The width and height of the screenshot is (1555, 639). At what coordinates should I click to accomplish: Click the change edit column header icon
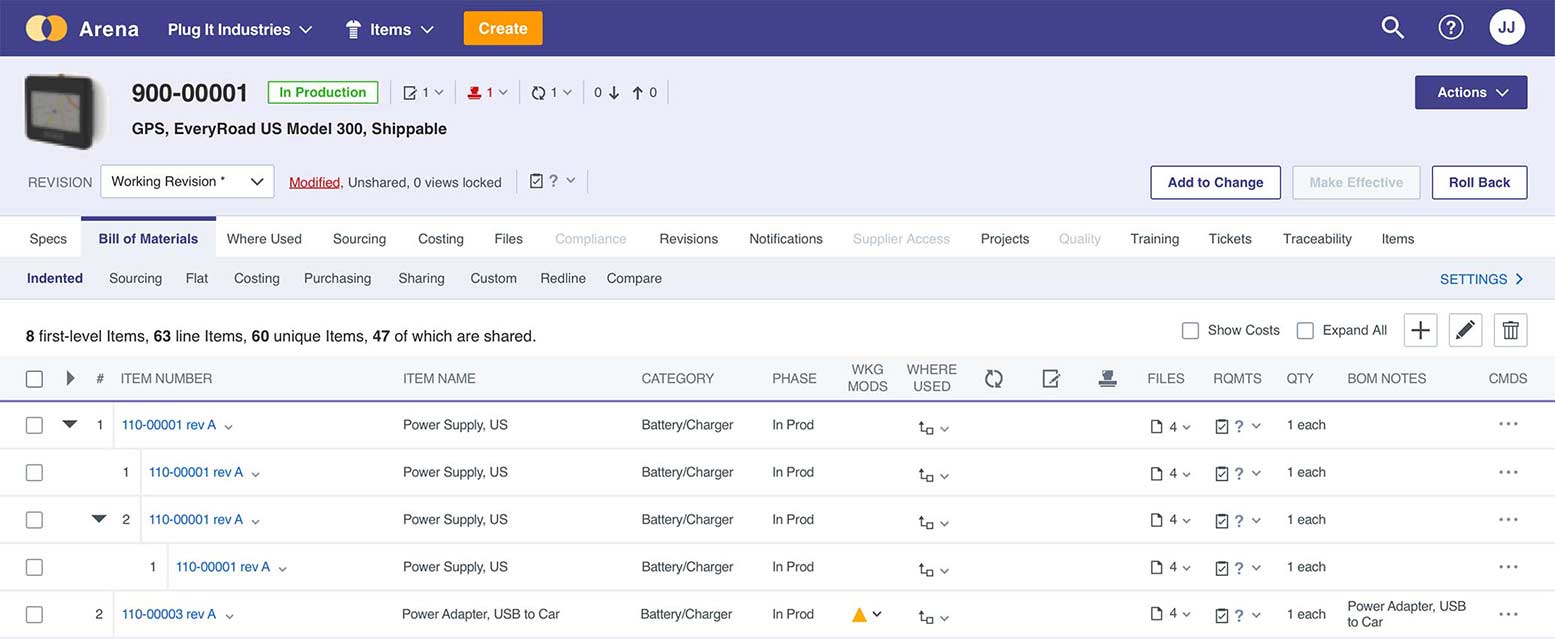click(x=1050, y=378)
